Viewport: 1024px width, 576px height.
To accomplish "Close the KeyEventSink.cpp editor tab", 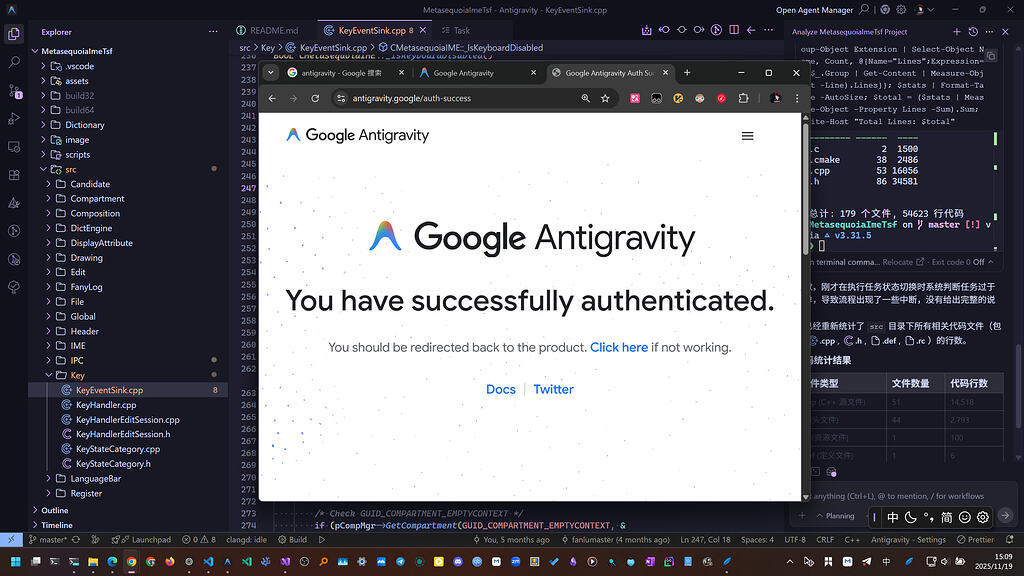I will pyautogui.click(x=423, y=30).
